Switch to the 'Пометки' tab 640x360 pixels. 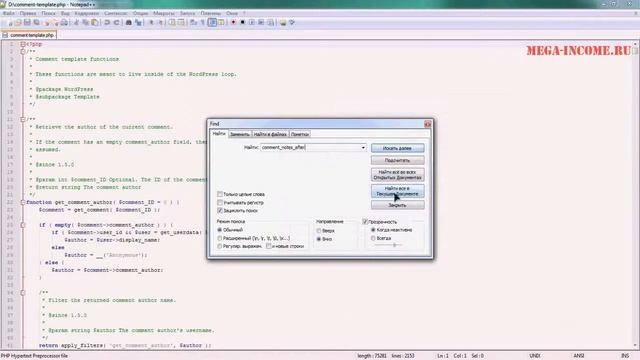[300, 134]
